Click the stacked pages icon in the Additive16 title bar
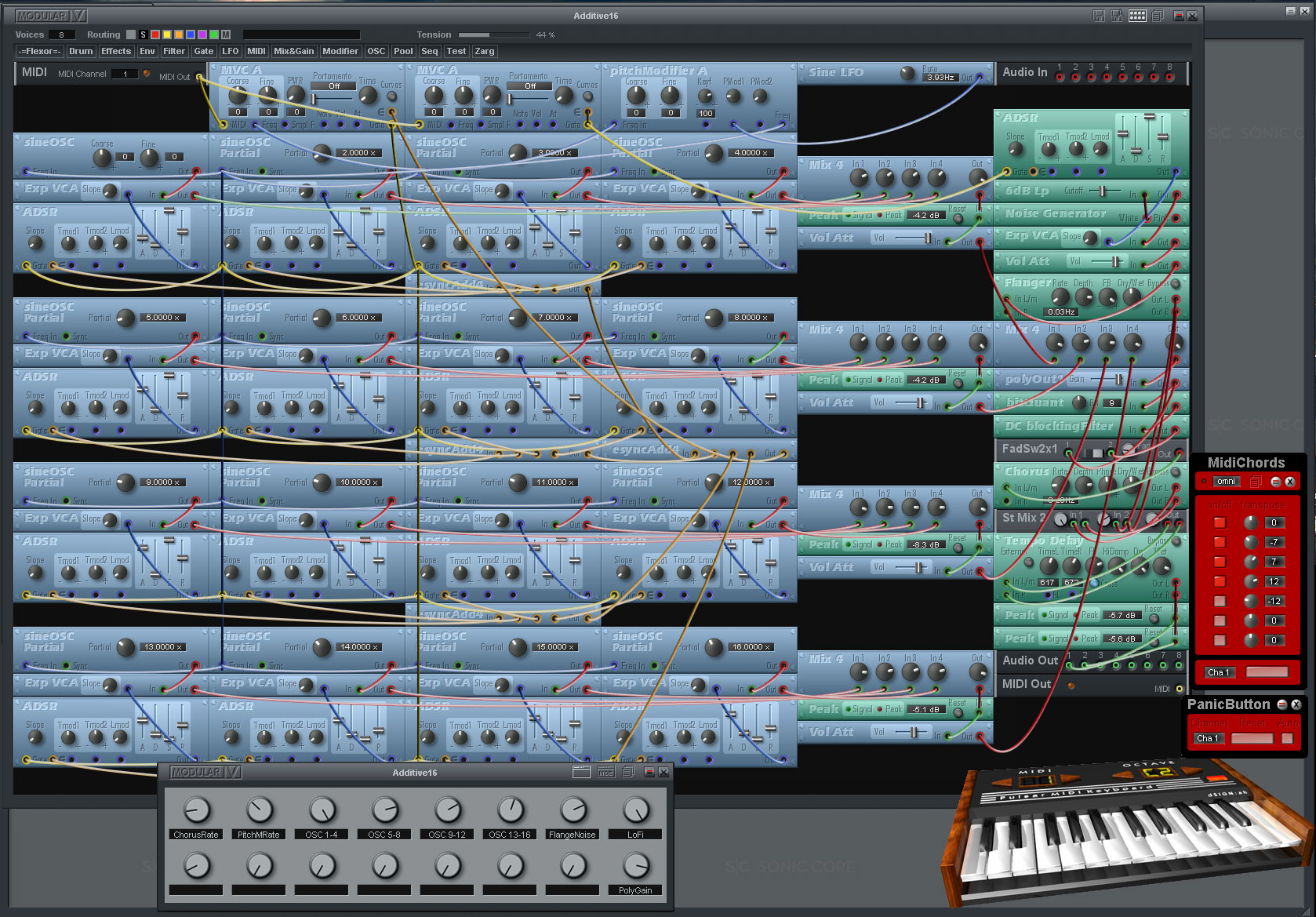The image size is (1316, 917). pyautogui.click(x=1157, y=16)
